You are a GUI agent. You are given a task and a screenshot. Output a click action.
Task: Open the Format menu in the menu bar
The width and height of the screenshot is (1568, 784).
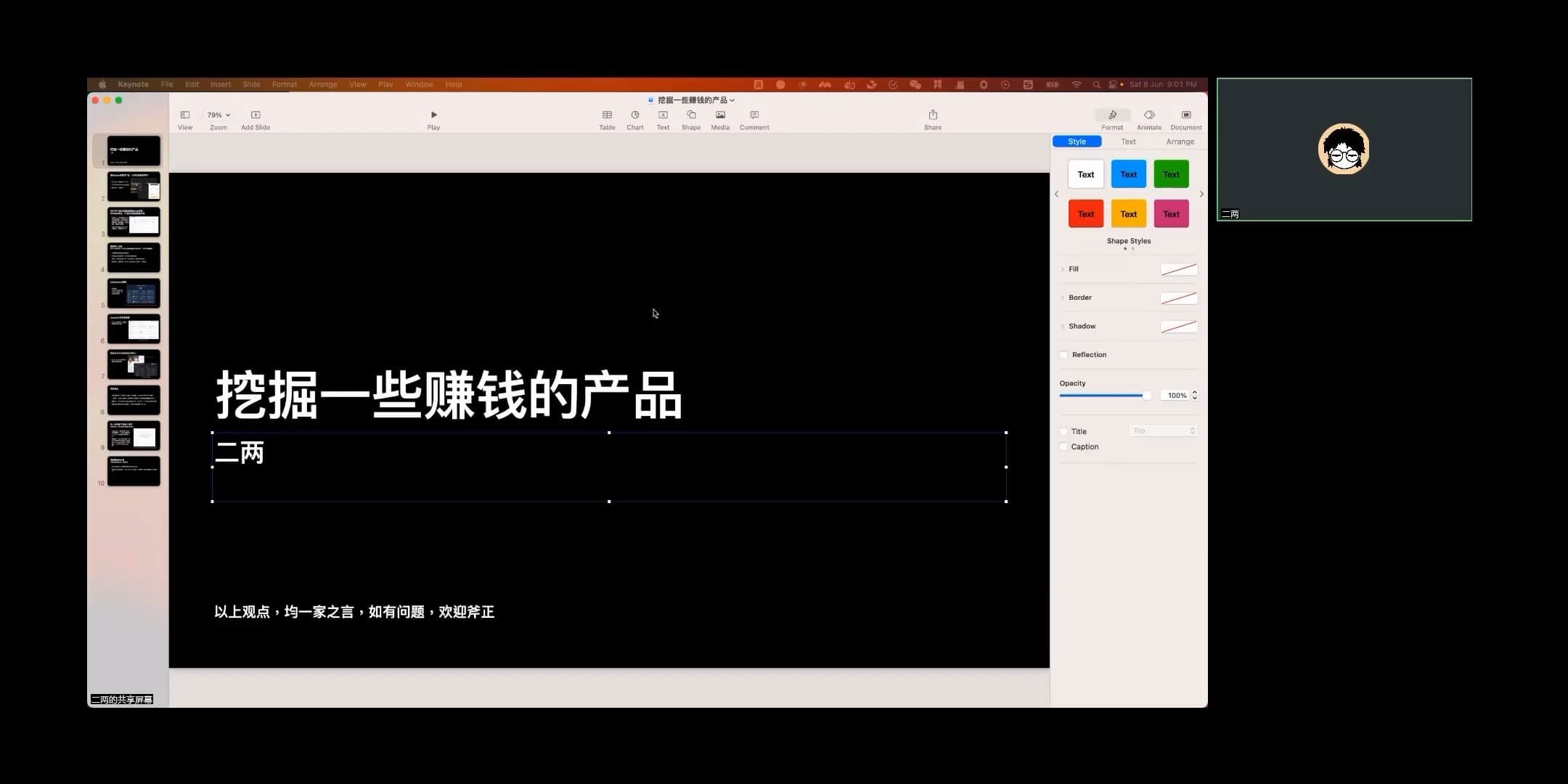[x=284, y=84]
